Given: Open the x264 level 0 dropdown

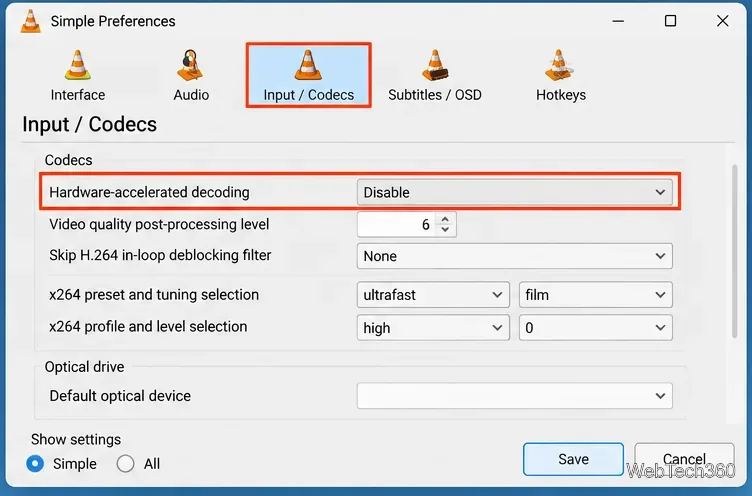Looking at the screenshot, I should 596,328.
